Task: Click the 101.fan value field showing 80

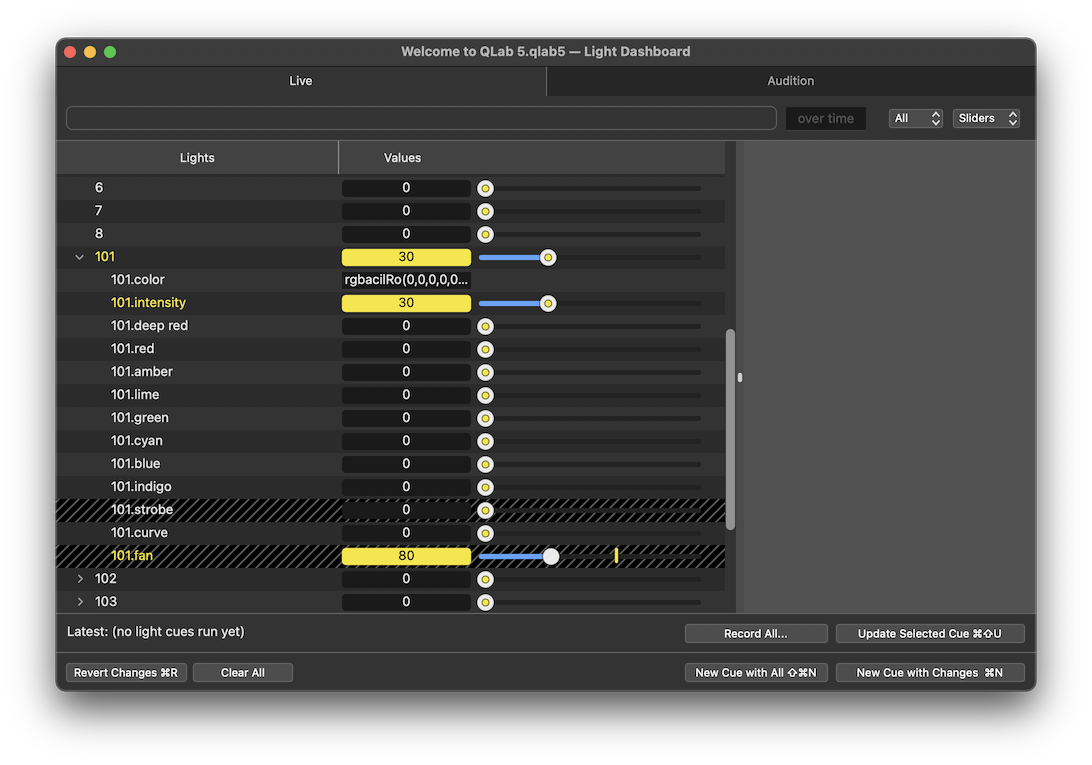Action: click(x=406, y=556)
